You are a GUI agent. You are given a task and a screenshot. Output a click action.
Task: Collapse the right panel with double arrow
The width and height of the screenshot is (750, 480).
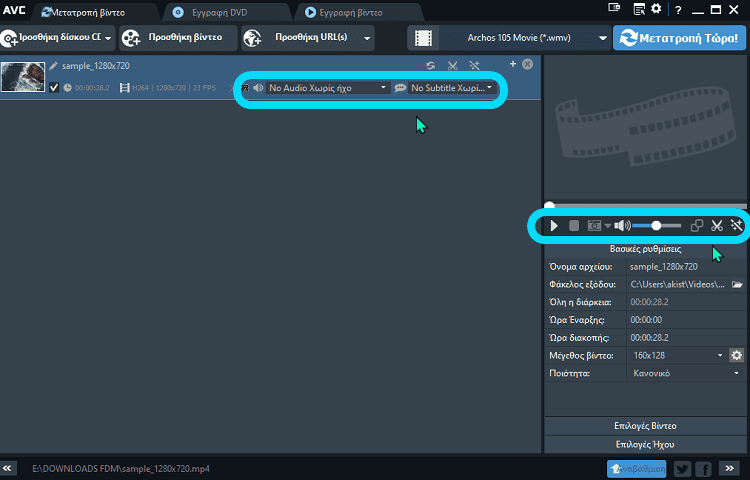(x=736, y=468)
